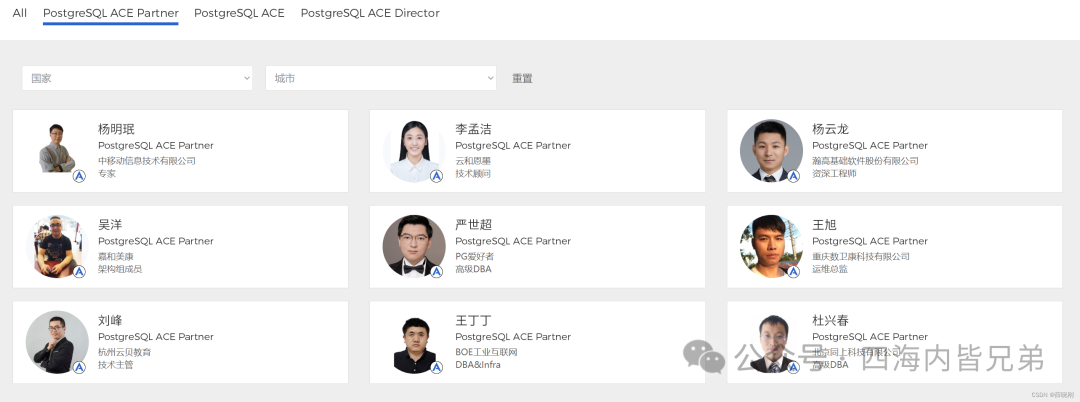Click the job title 专家
This screenshot has height=402, width=1080.
(107, 173)
